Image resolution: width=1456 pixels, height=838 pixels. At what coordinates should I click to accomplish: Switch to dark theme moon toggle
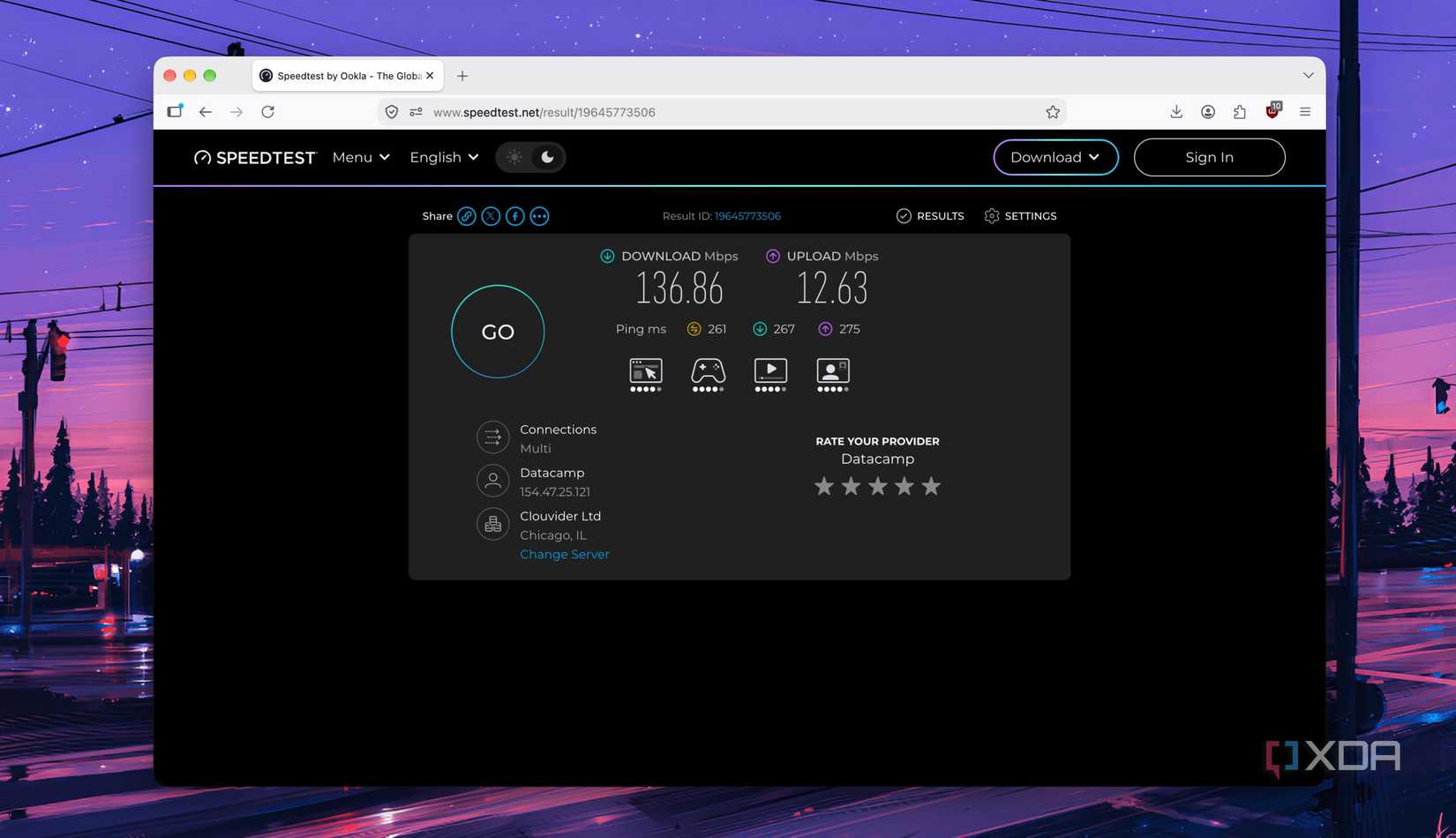547,157
